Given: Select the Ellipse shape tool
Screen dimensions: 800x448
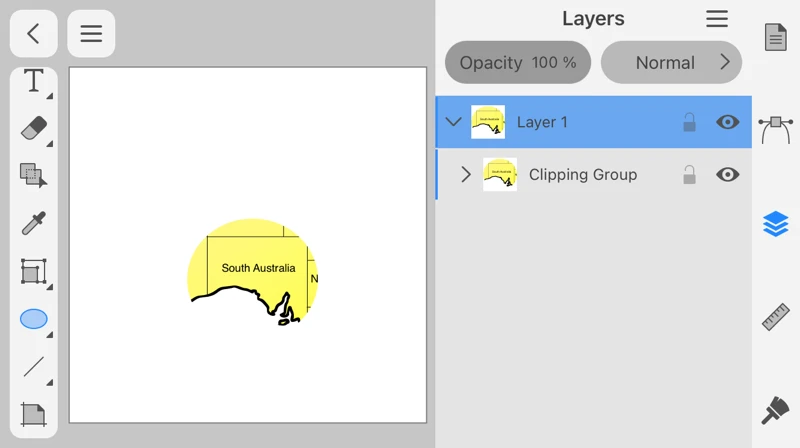Looking at the screenshot, I should tap(33, 319).
